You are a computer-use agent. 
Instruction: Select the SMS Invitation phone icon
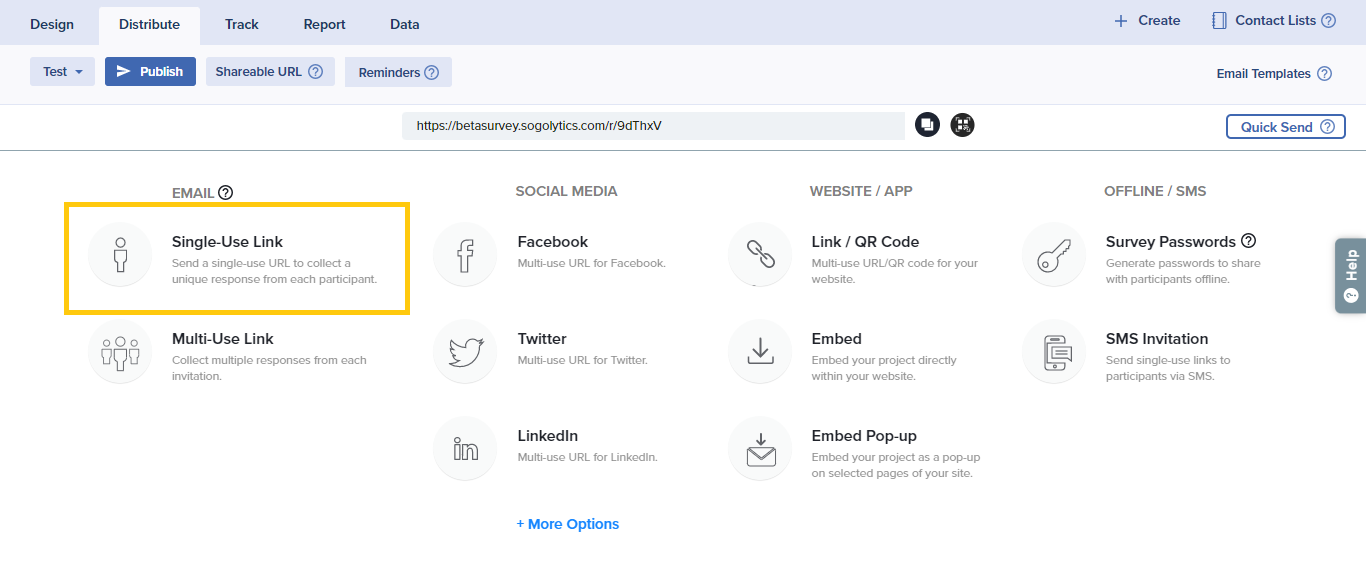(x=1054, y=351)
